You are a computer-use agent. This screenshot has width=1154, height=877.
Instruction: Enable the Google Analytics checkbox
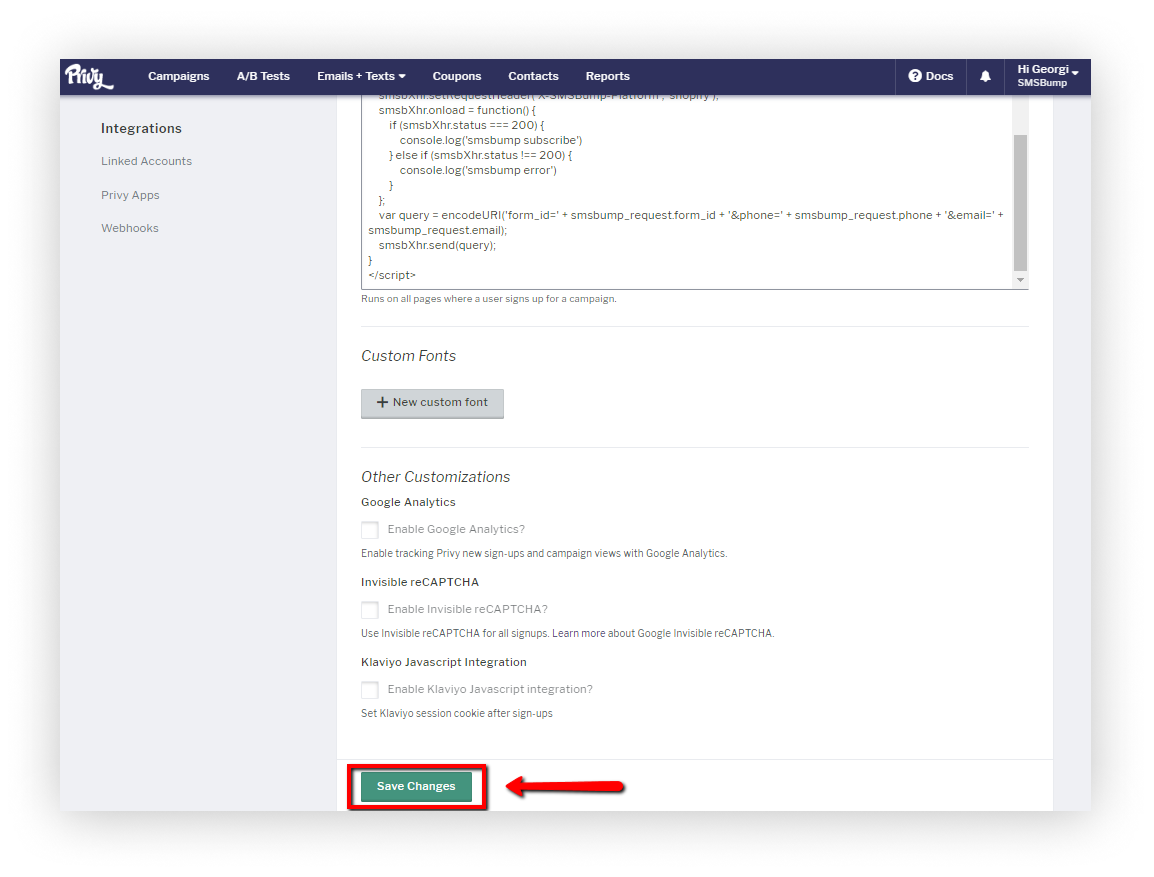point(370,530)
